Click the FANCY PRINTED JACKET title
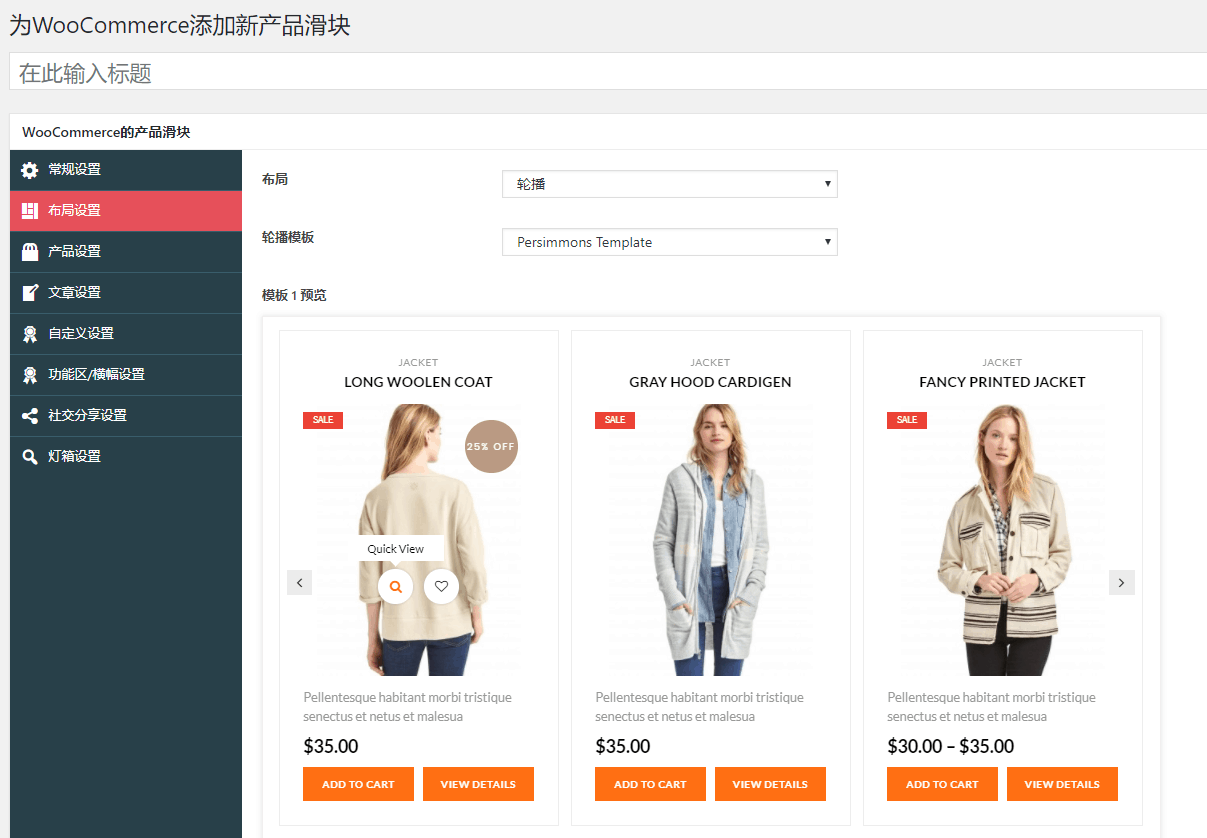This screenshot has width=1207, height=838. click(x=1002, y=382)
